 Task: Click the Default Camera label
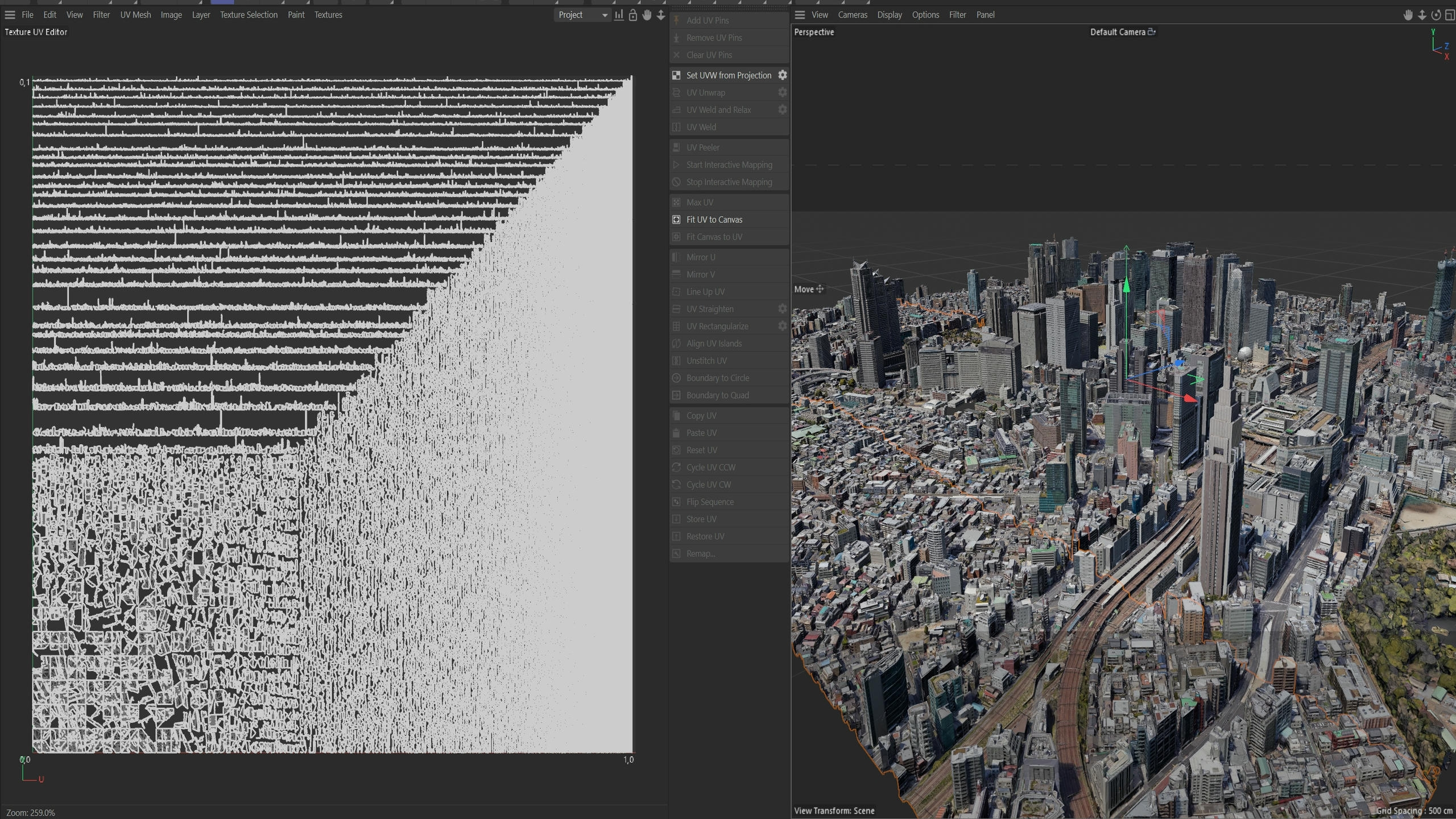click(x=1117, y=32)
